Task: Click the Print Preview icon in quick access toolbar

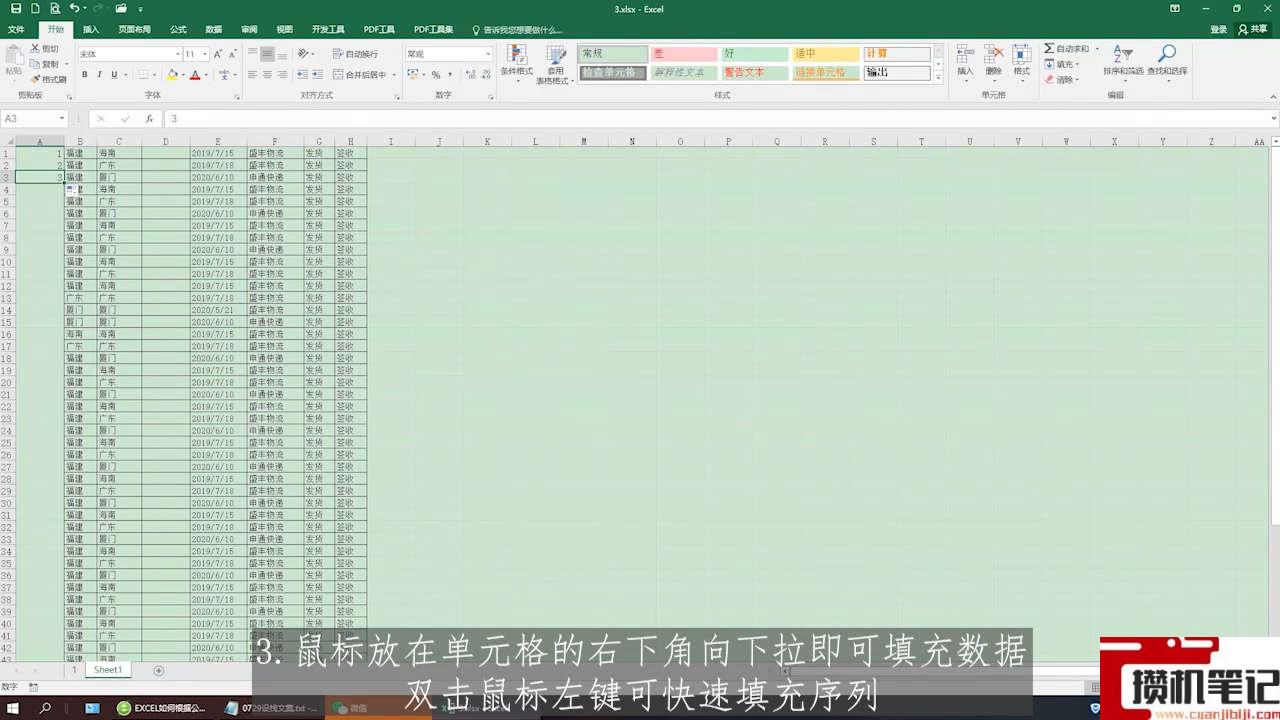Action: [x=54, y=8]
